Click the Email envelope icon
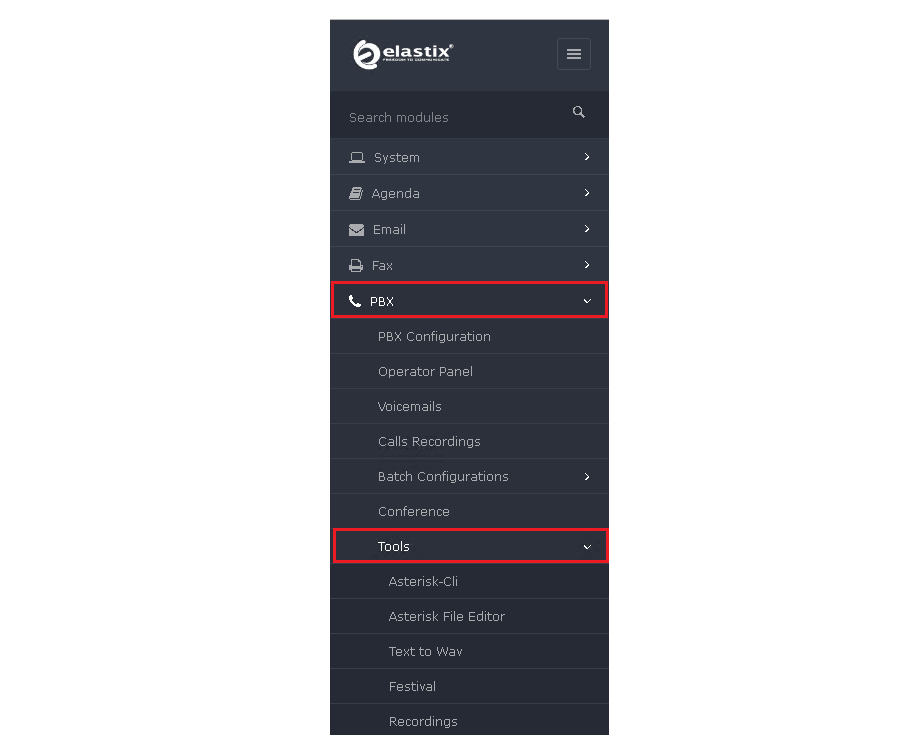Screen dimensions: 900x750 point(356,230)
